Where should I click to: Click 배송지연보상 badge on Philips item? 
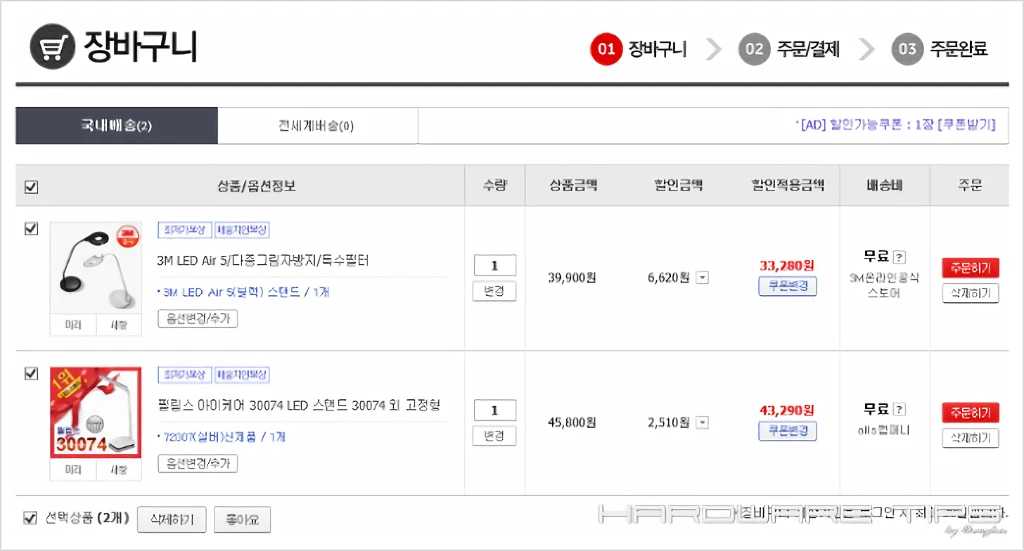pyautogui.click(x=242, y=375)
